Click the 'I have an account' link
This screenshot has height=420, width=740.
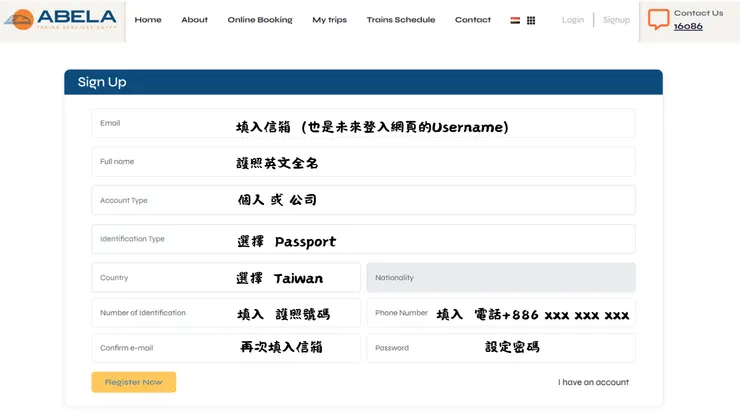[x=593, y=382]
